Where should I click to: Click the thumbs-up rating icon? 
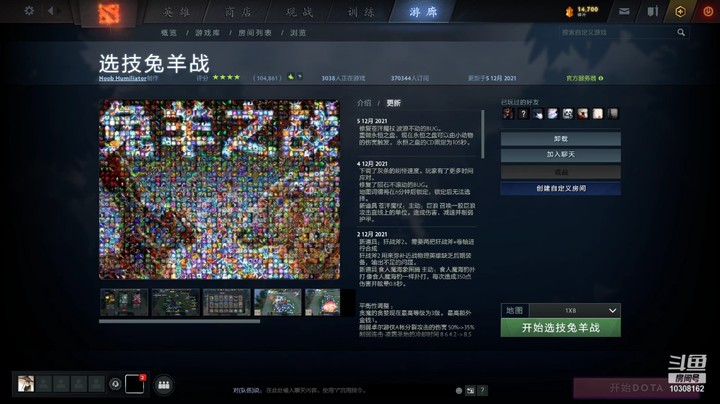291,77
